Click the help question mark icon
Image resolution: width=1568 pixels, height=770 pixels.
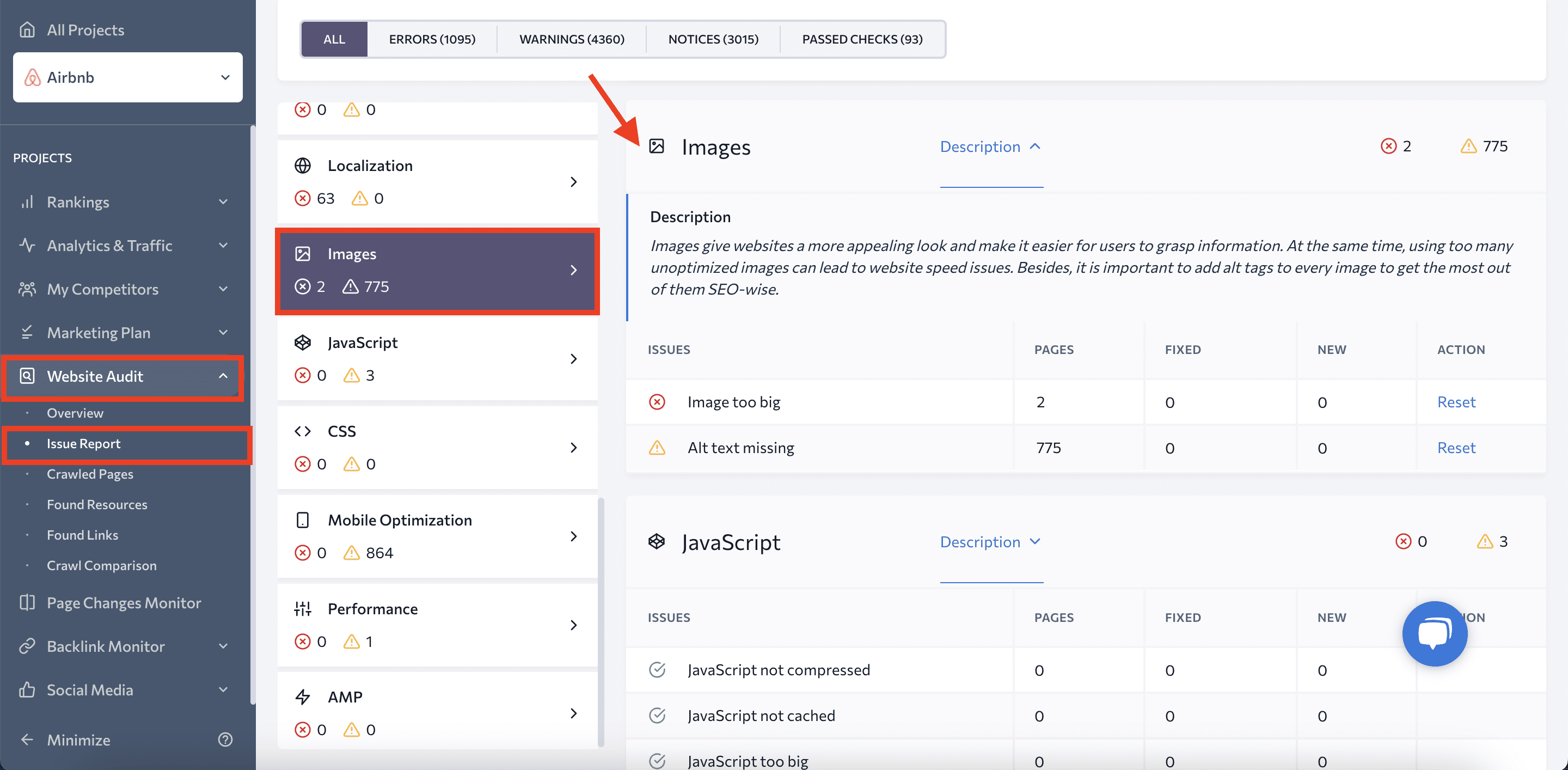click(x=225, y=739)
